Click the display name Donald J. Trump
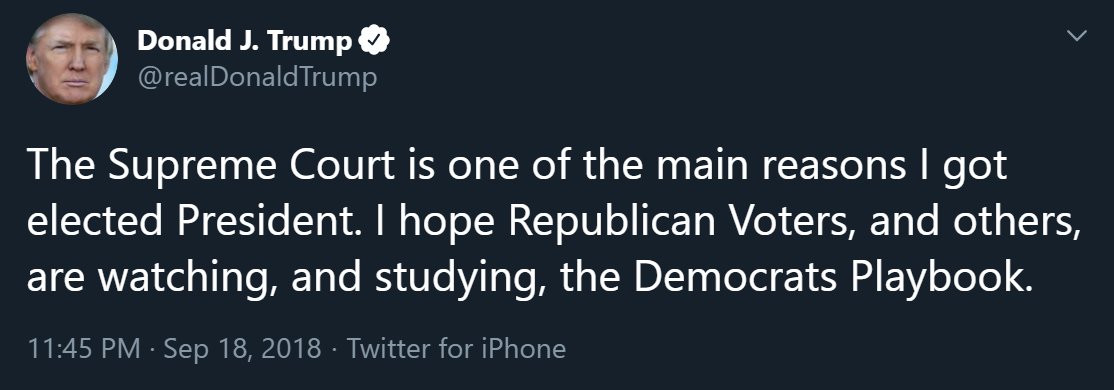The width and height of the screenshot is (1114, 390). 244,41
